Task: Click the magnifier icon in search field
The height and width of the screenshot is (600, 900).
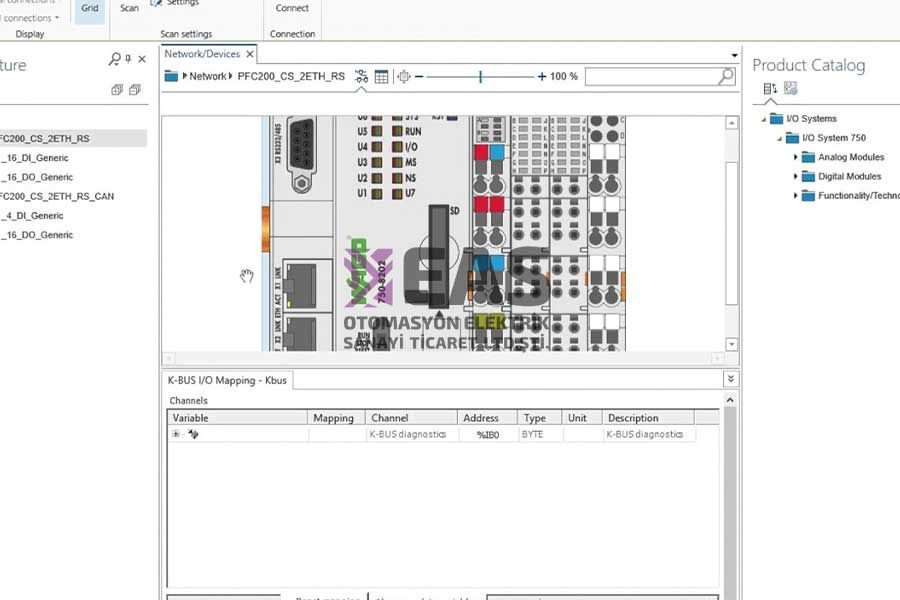Action: point(726,76)
